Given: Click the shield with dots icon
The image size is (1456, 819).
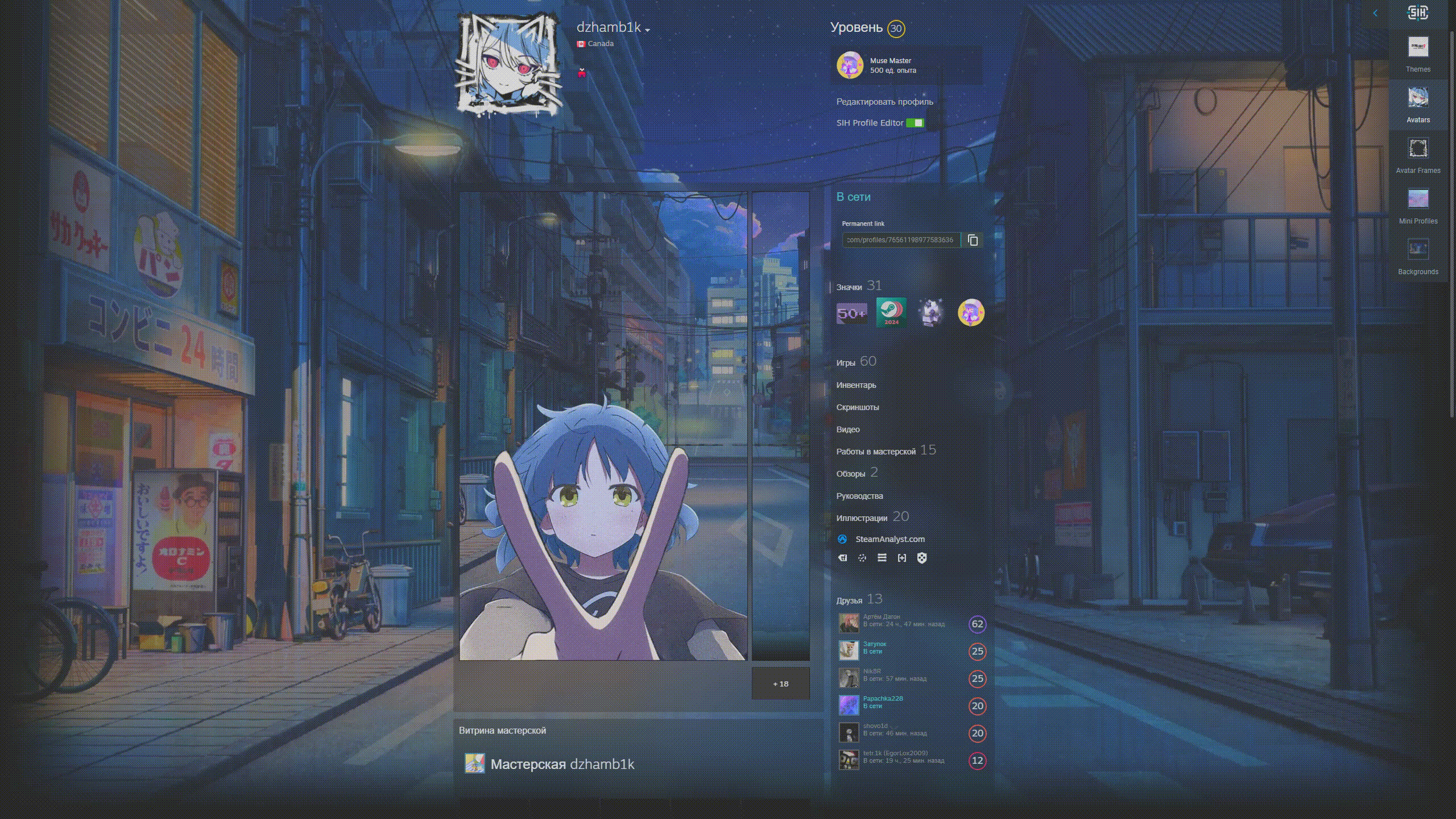Looking at the screenshot, I should (922, 558).
